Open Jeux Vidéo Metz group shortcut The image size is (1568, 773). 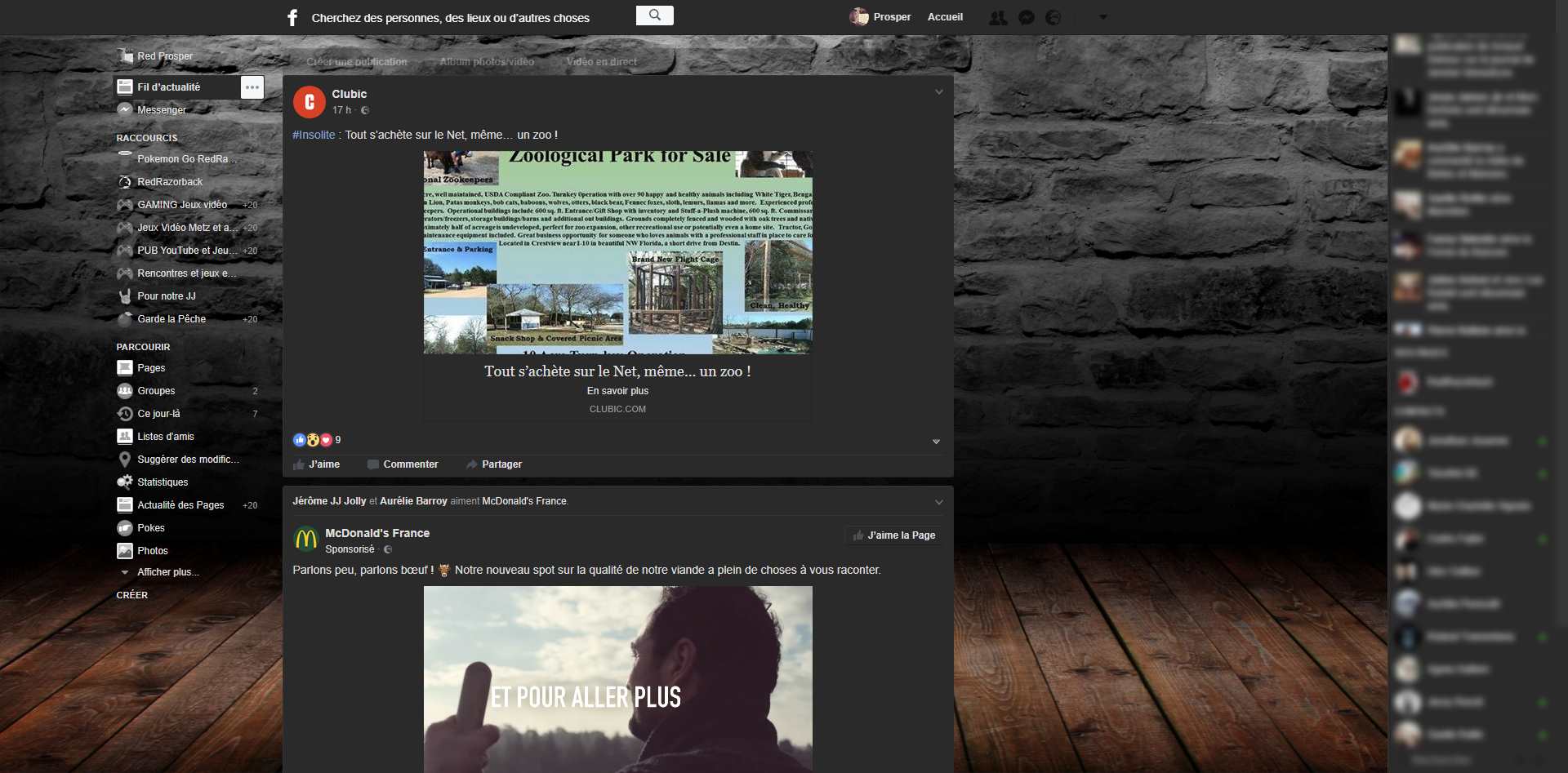pyautogui.click(x=177, y=228)
